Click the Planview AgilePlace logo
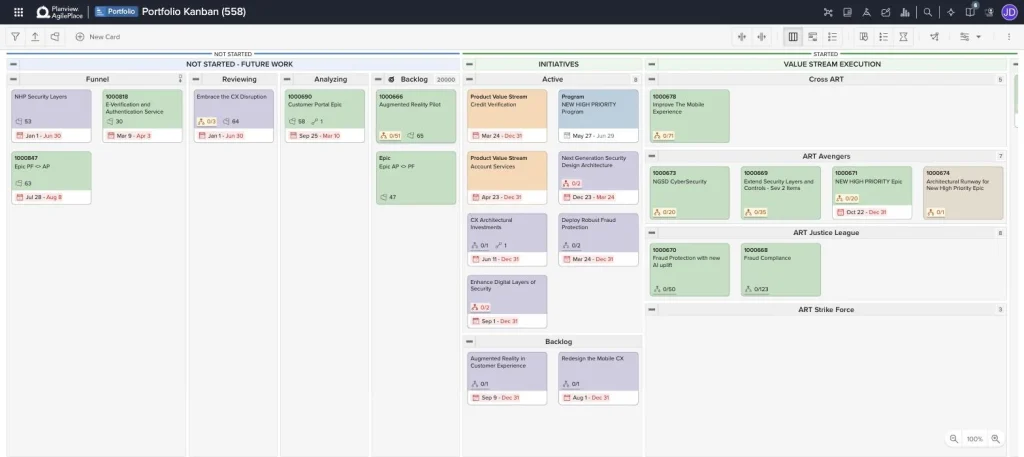The width and height of the screenshot is (1024, 457). [59, 12]
